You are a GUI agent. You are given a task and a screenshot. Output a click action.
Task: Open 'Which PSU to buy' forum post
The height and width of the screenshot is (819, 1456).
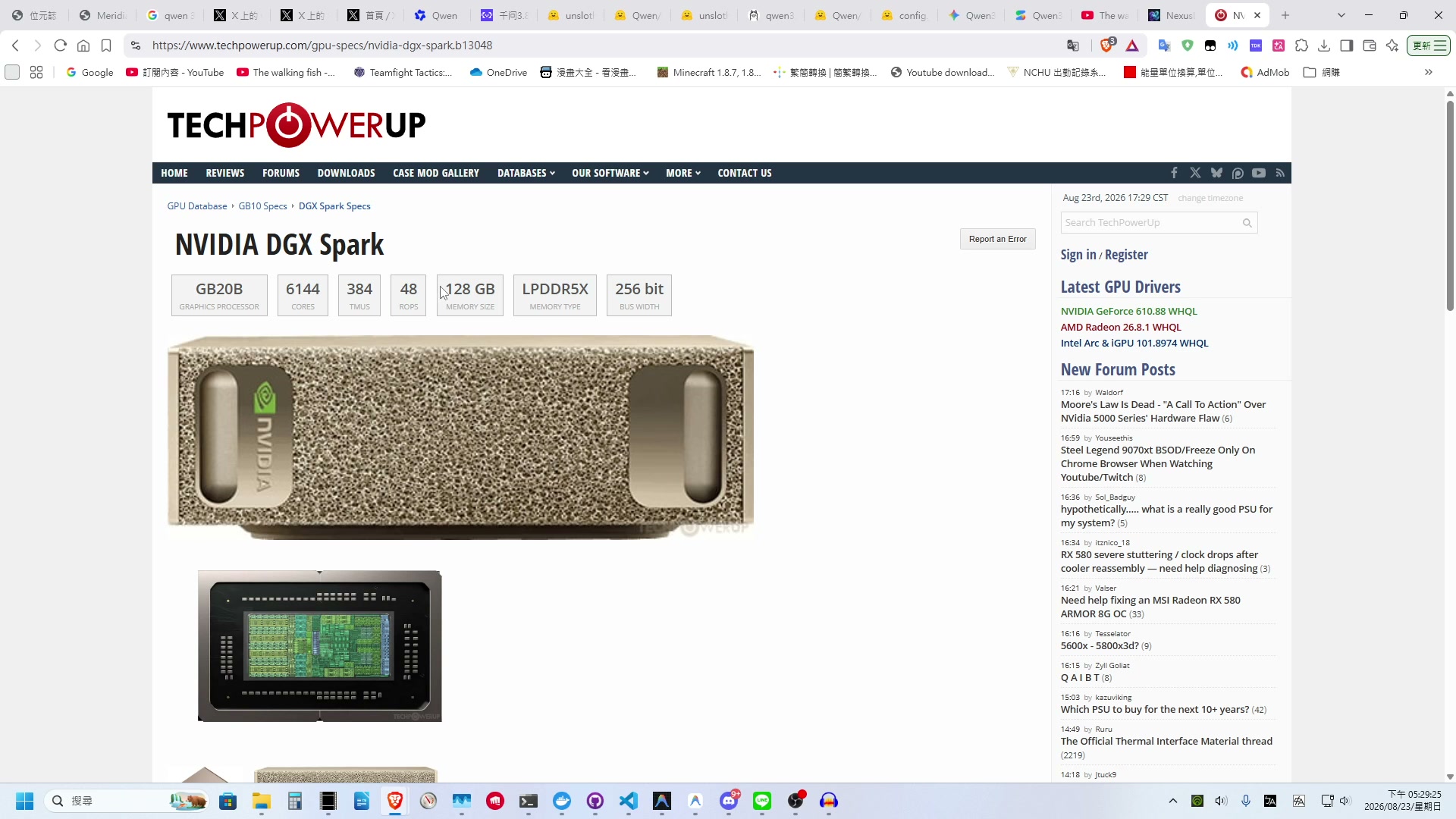(1155, 710)
